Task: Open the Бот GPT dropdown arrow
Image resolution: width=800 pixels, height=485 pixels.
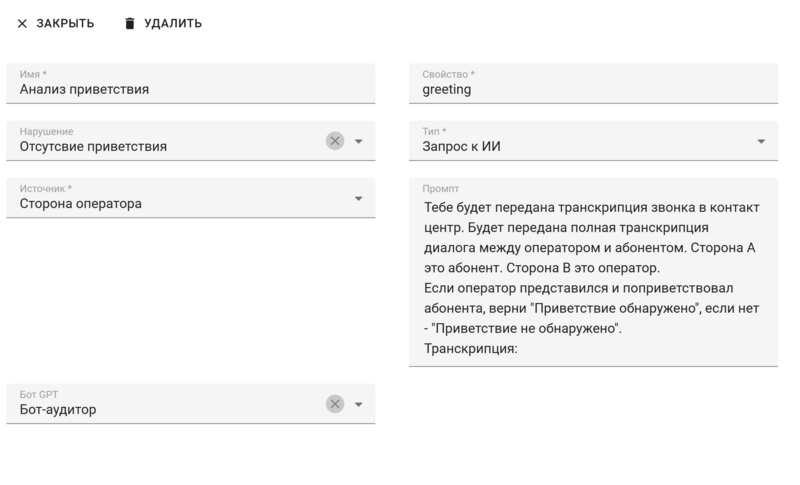Action: pos(359,404)
